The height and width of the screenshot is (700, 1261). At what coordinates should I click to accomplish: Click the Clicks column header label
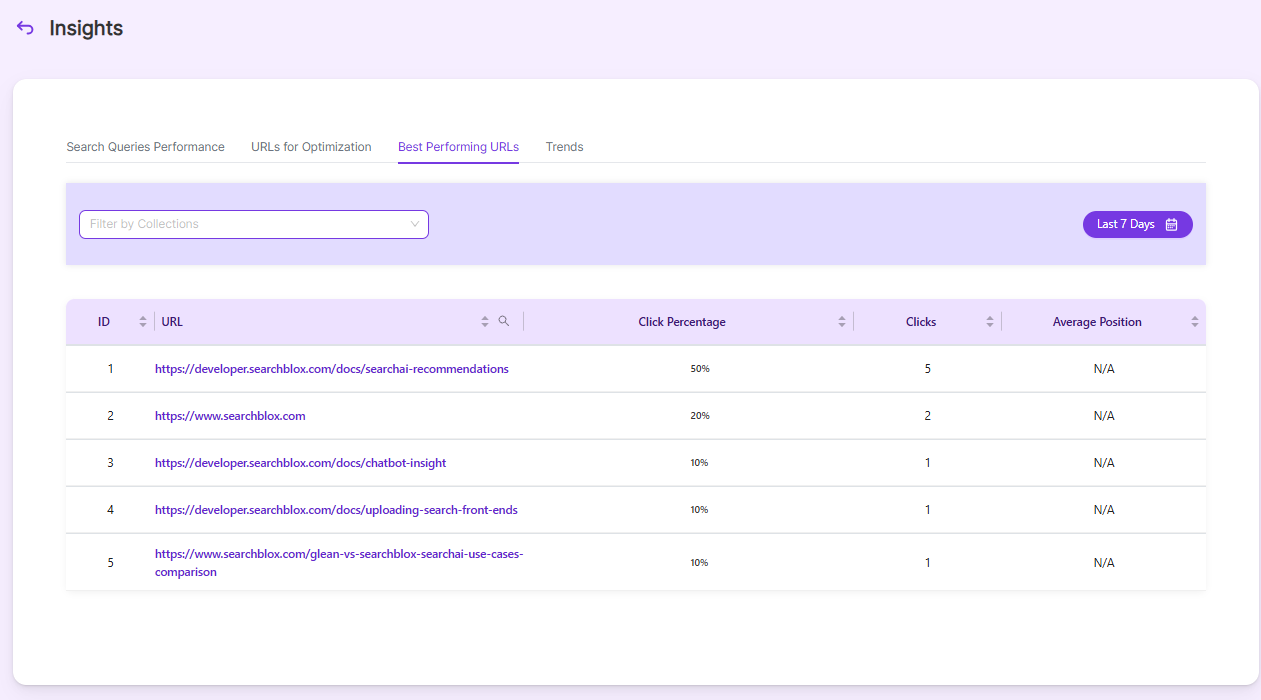pyautogui.click(x=921, y=322)
